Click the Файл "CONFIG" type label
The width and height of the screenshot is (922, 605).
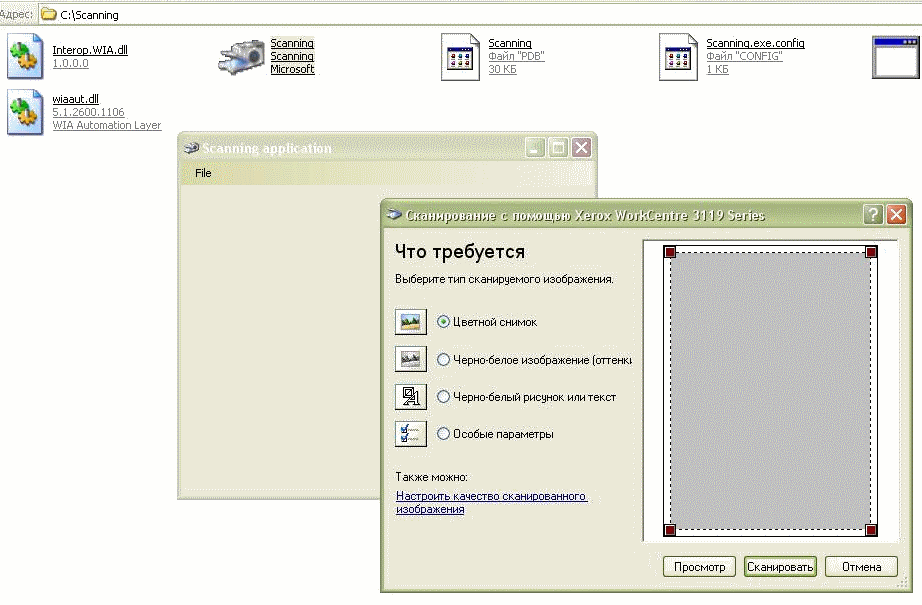(x=744, y=56)
